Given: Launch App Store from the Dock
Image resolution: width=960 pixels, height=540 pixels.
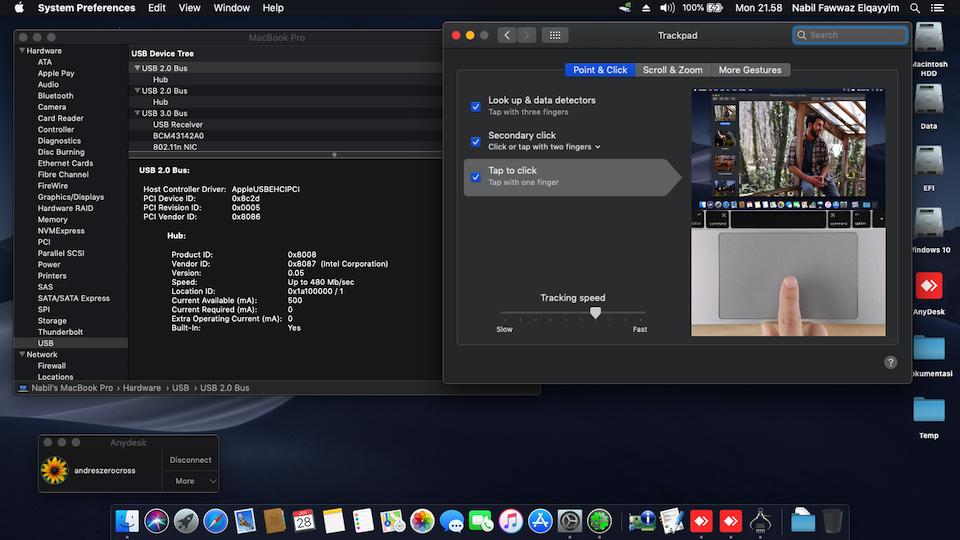Looking at the screenshot, I should coord(540,520).
